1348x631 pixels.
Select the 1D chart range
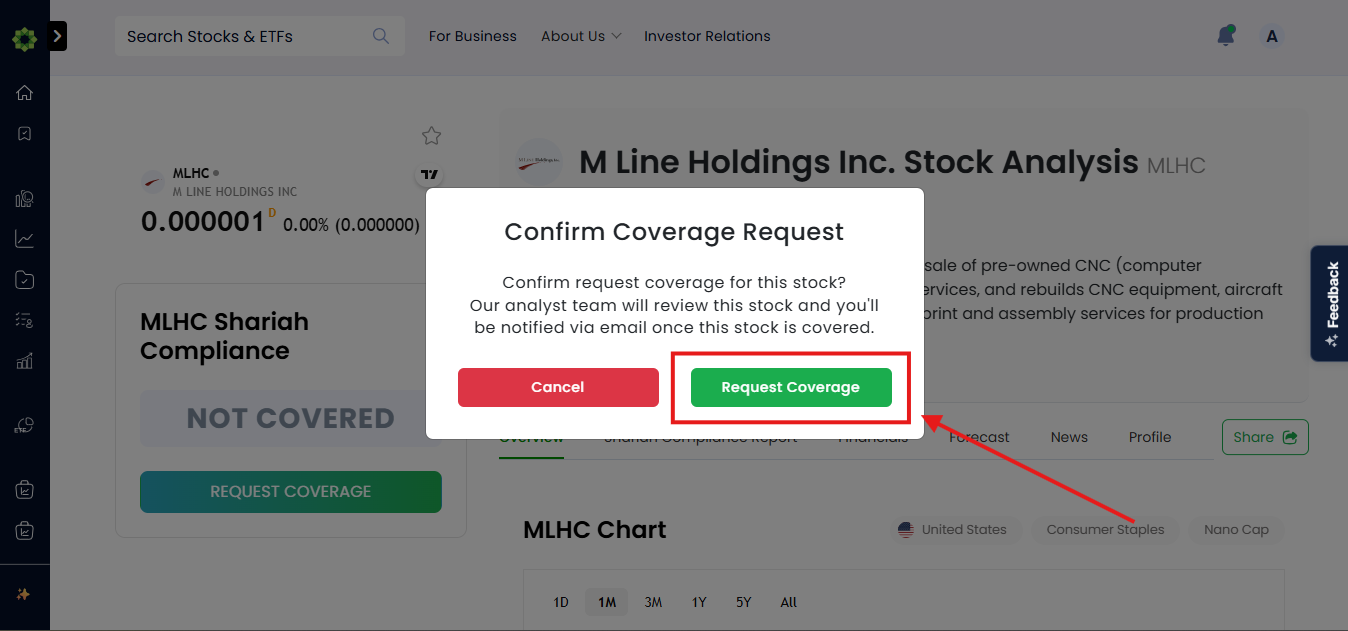[x=561, y=602]
